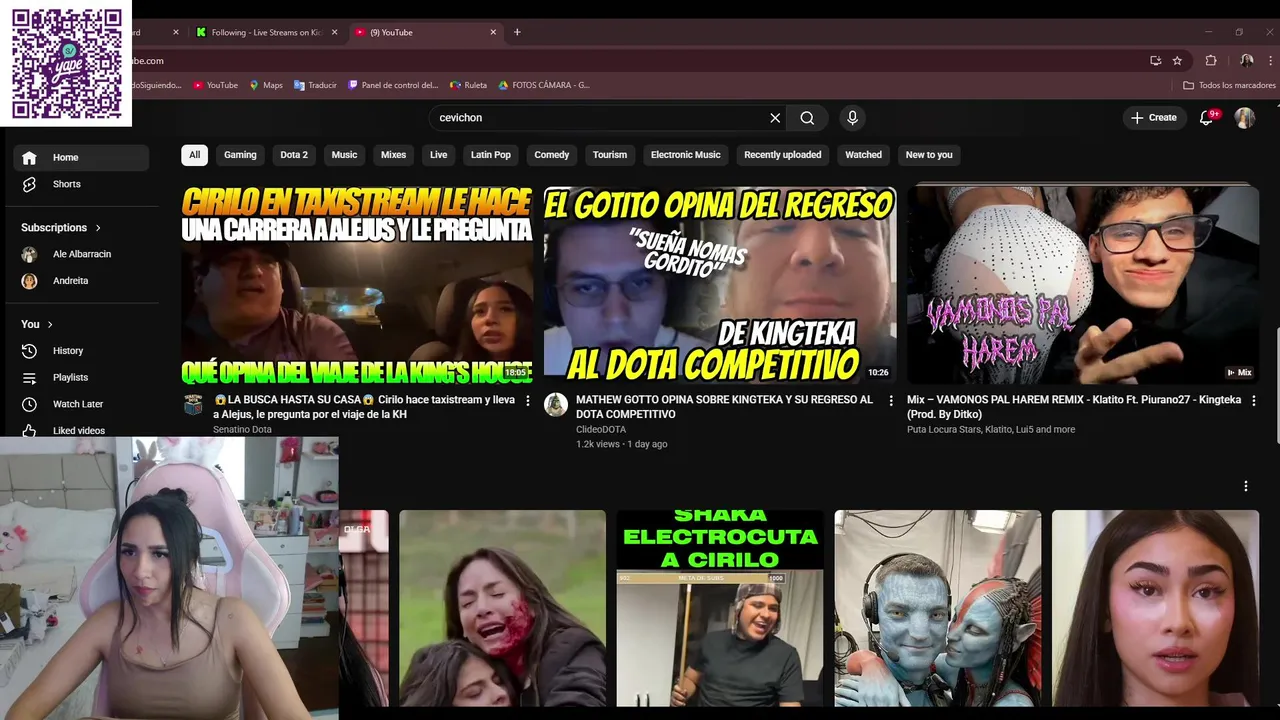Open the browser extensions puzzle icon
The width and height of the screenshot is (1280, 720).
point(1211,61)
